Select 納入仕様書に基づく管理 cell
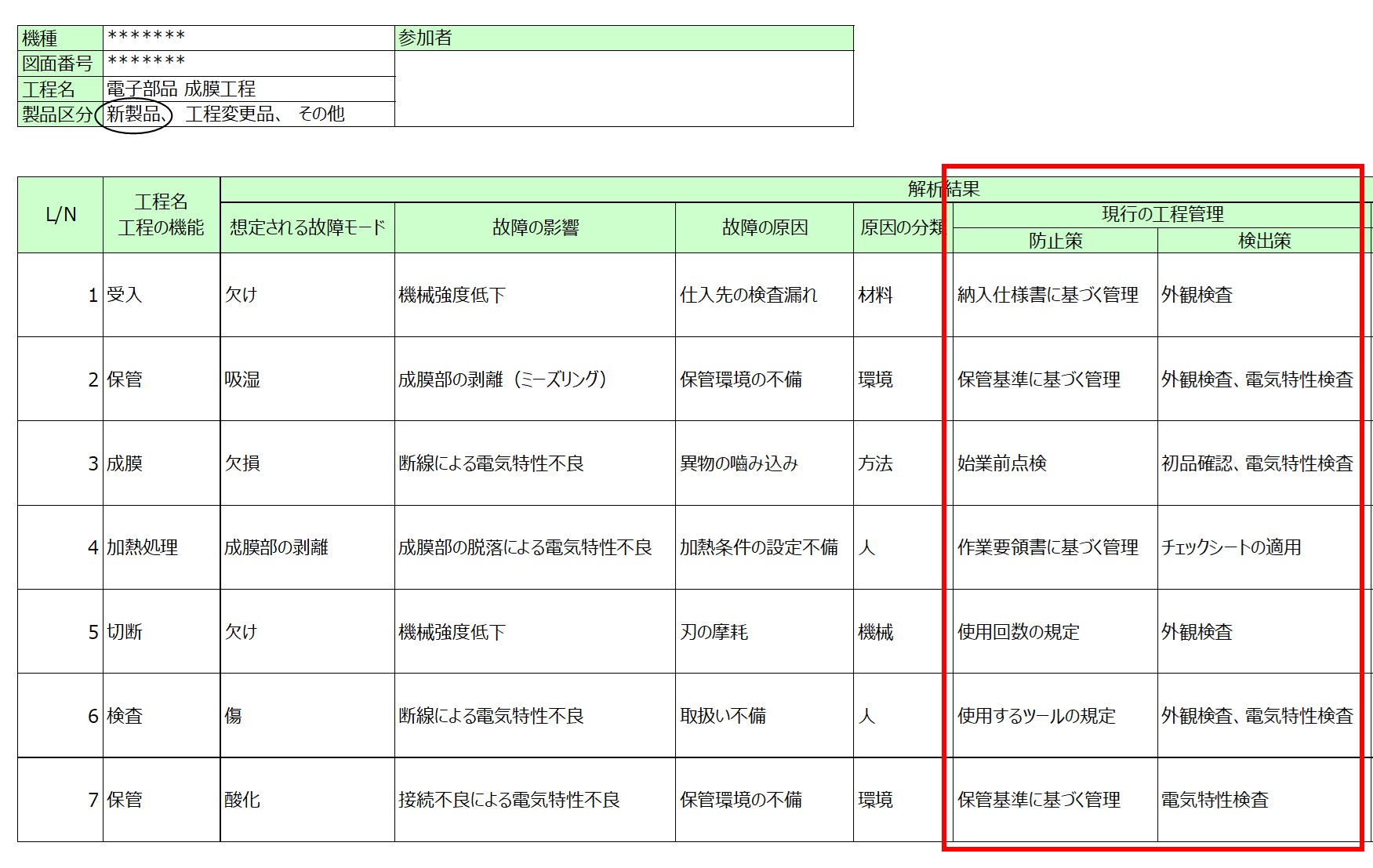Screen dimensions: 1373x868 coord(1055,295)
